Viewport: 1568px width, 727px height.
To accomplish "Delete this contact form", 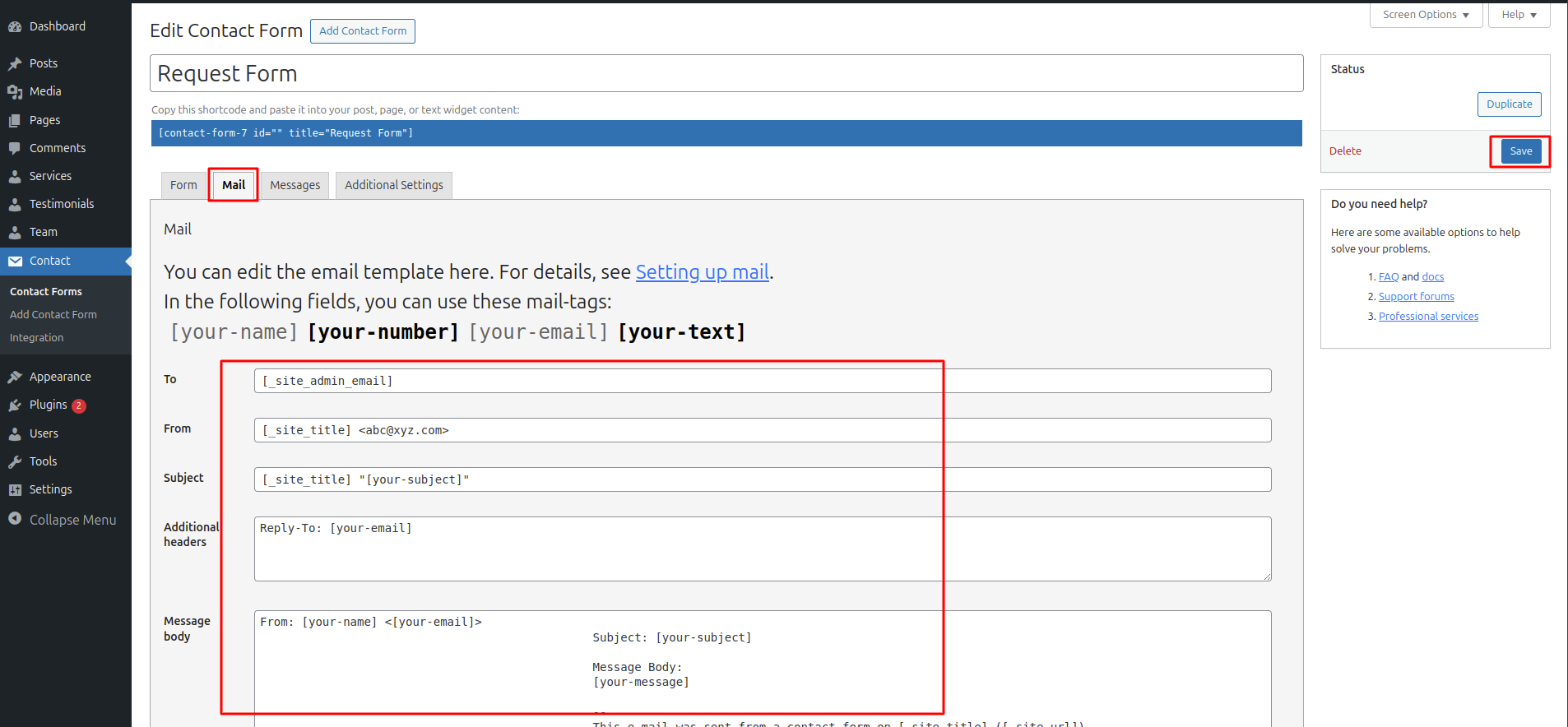I will [1345, 151].
